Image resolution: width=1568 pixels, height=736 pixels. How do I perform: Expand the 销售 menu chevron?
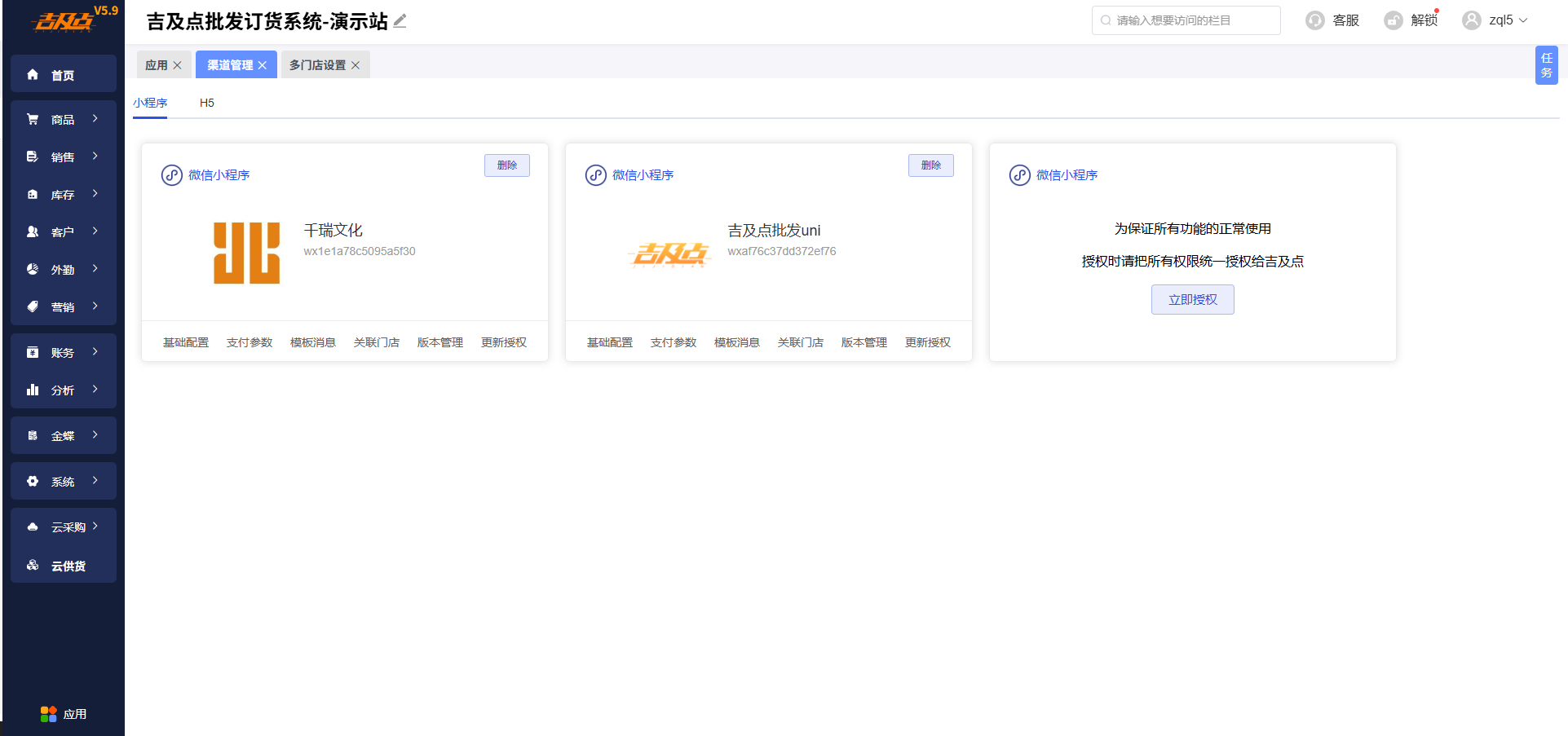[95, 156]
